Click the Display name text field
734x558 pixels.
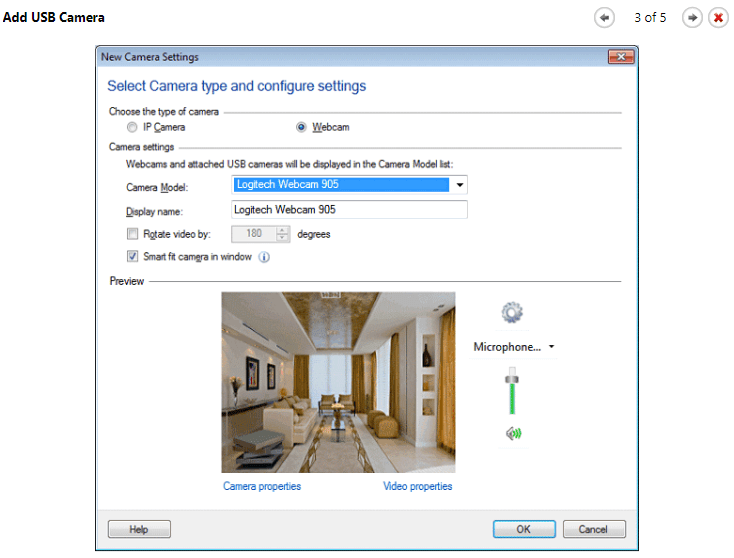point(349,210)
